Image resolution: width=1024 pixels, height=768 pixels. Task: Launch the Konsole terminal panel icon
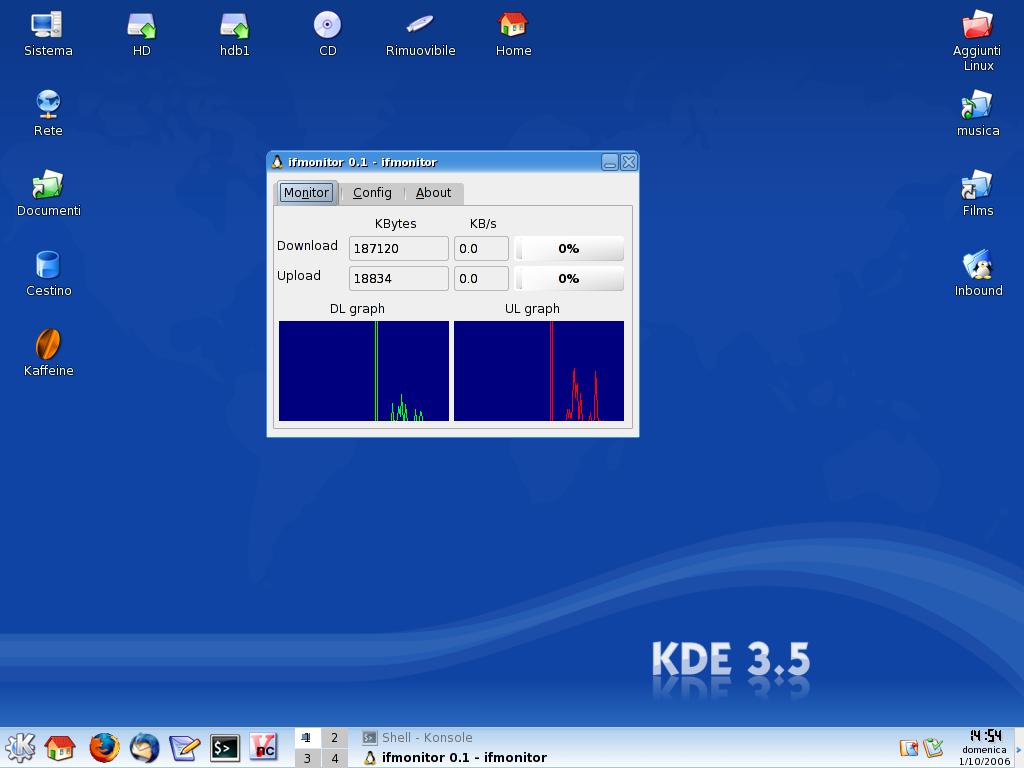tap(225, 747)
